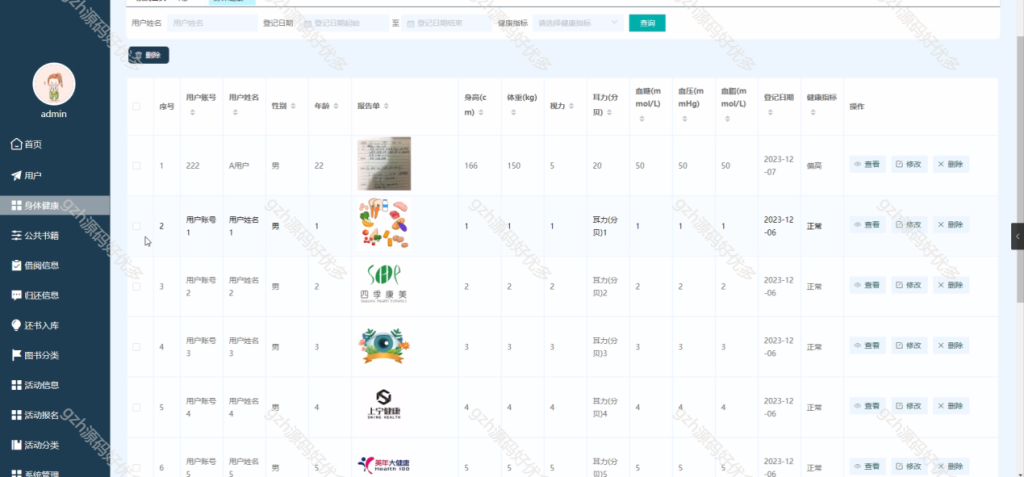Tick the checkbox for row 2 (用户姓名1)
Image resolution: width=1024 pixels, height=477 pixels.
point(136,226)
